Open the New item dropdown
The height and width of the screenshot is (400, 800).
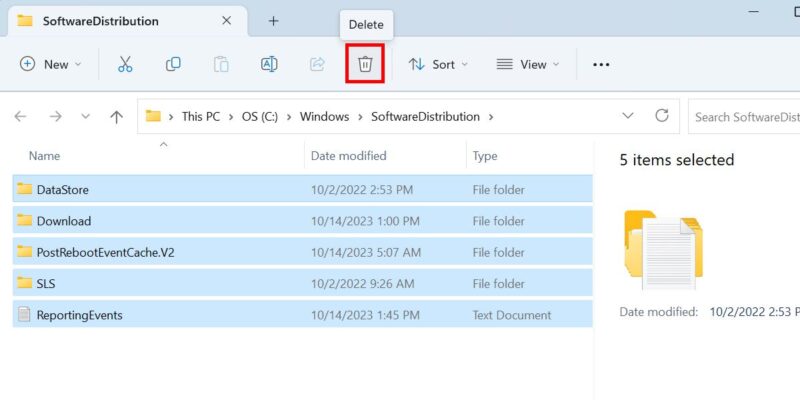point(50,64)
